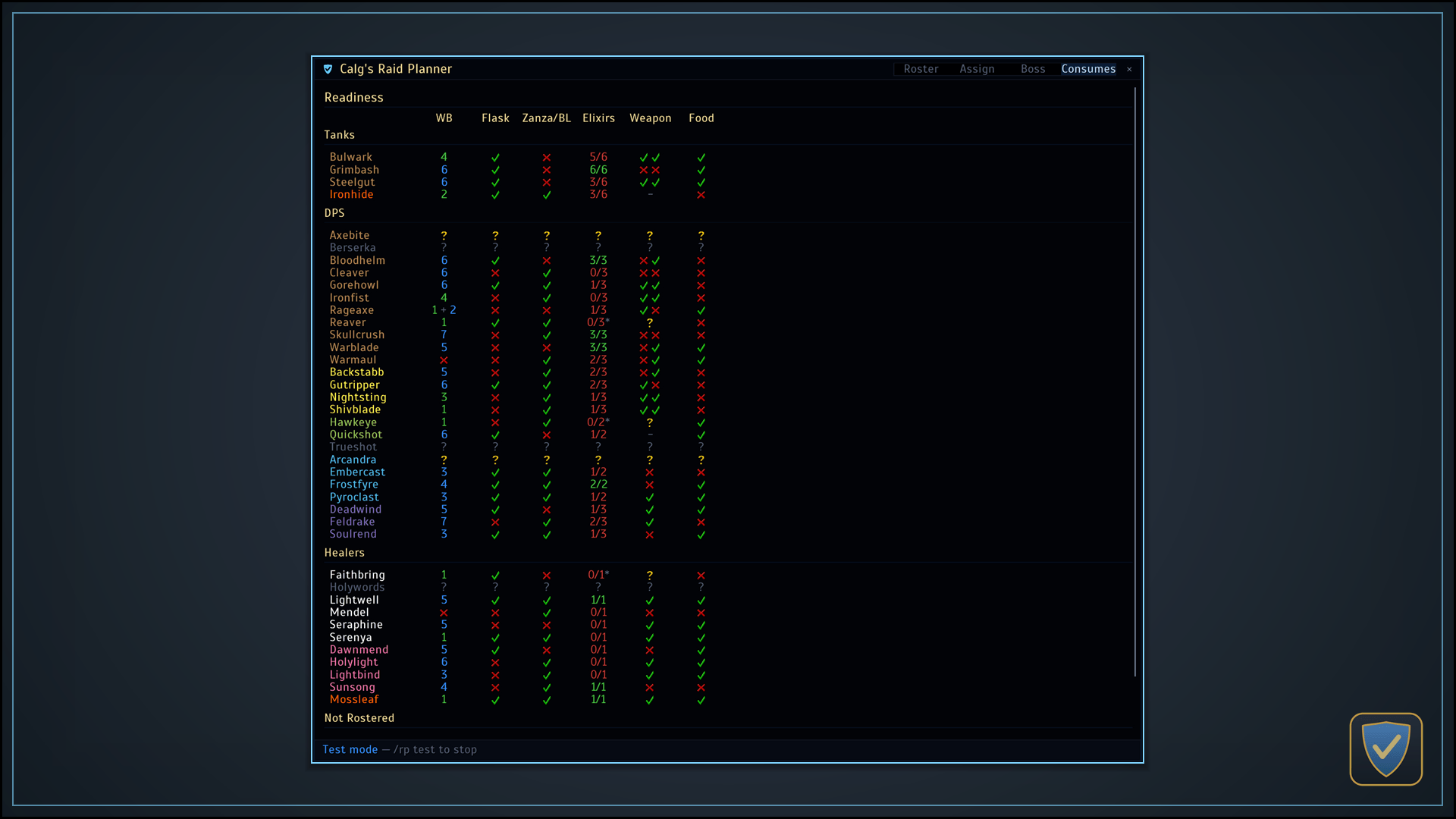This screenshot has width=1456, height=819.
Task: Click Grimbash's red Zanza/BL cross
Action: click(x=547, y=170)
